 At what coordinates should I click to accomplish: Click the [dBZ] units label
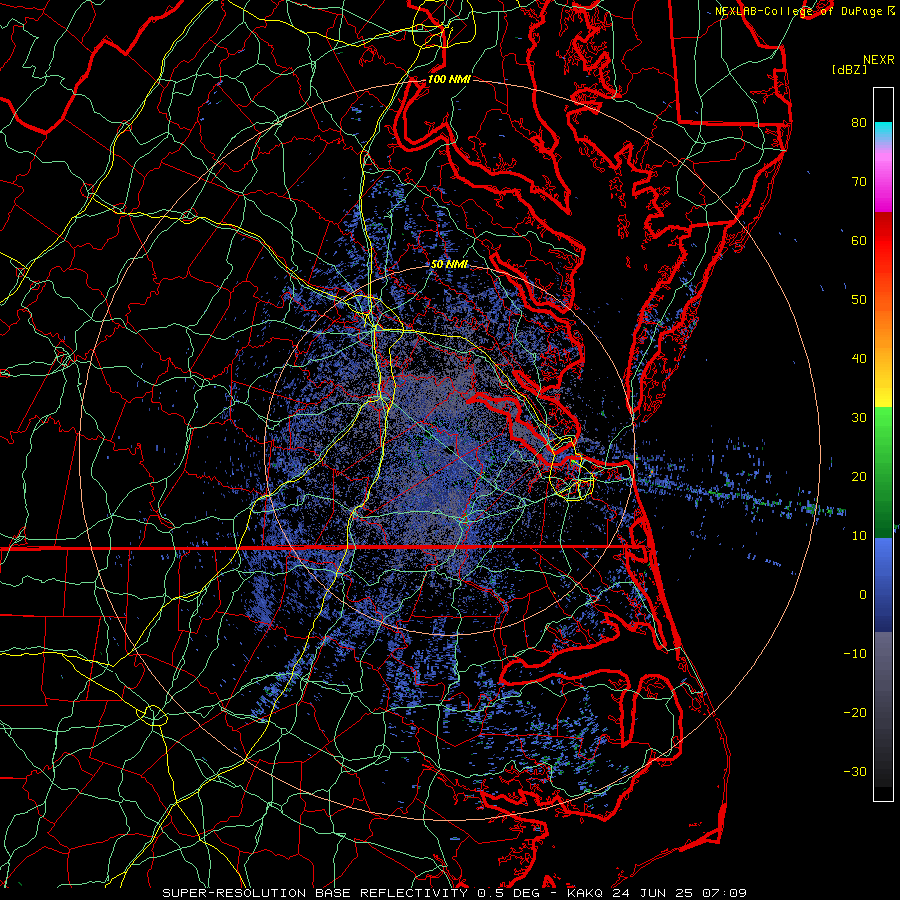849,70
